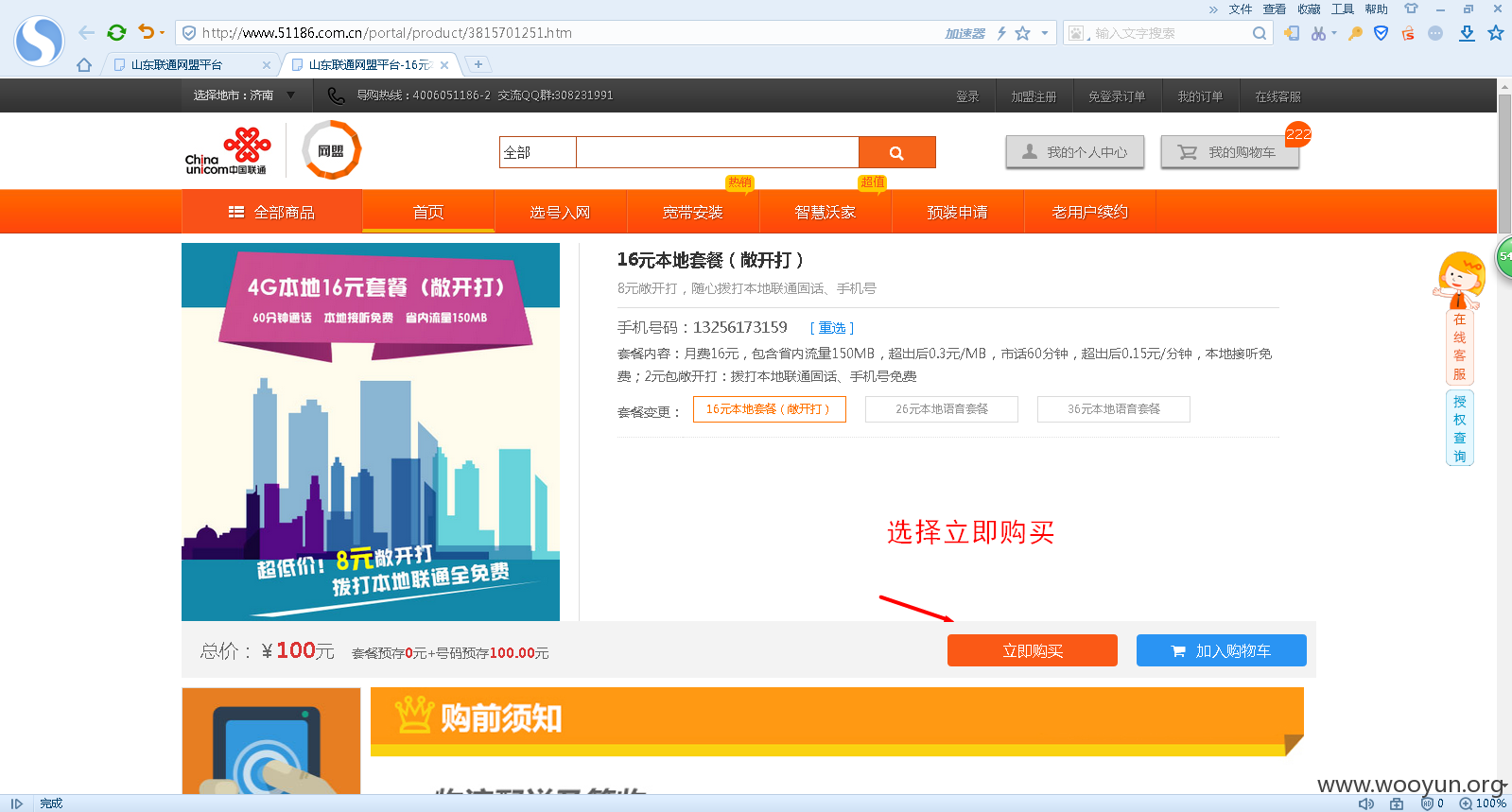Close the first 山东联通网盟平台 tab
This screenshot has width=1512, height=812.
tap(266, 65)
